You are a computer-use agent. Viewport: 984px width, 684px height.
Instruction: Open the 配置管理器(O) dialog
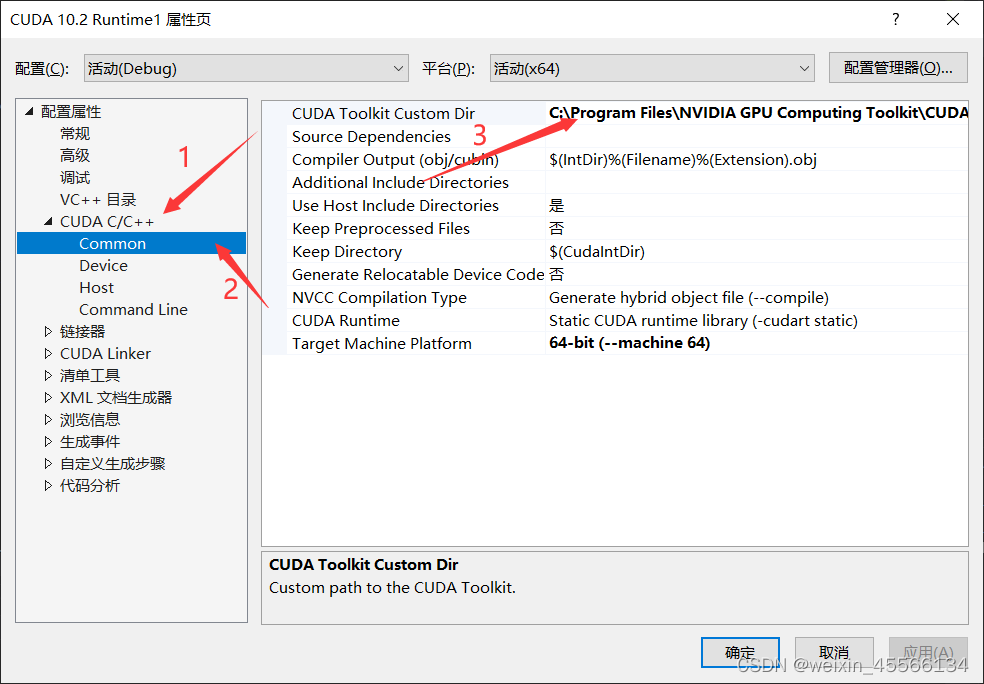point(897,67)
